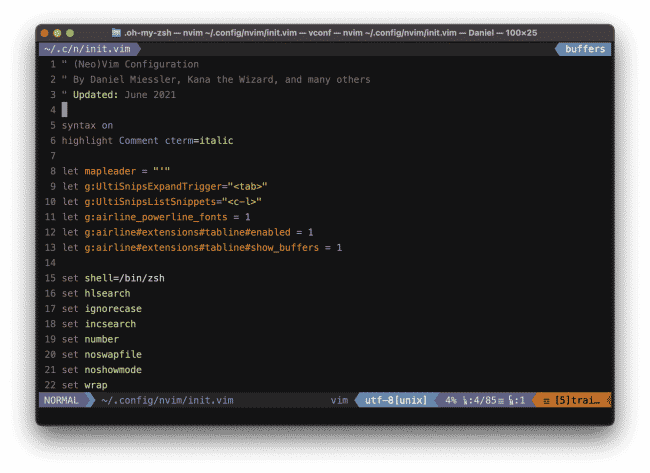The image size is (650, 473).
Task: Click the 'set ignorecase' line
Action: pos(102,309)
